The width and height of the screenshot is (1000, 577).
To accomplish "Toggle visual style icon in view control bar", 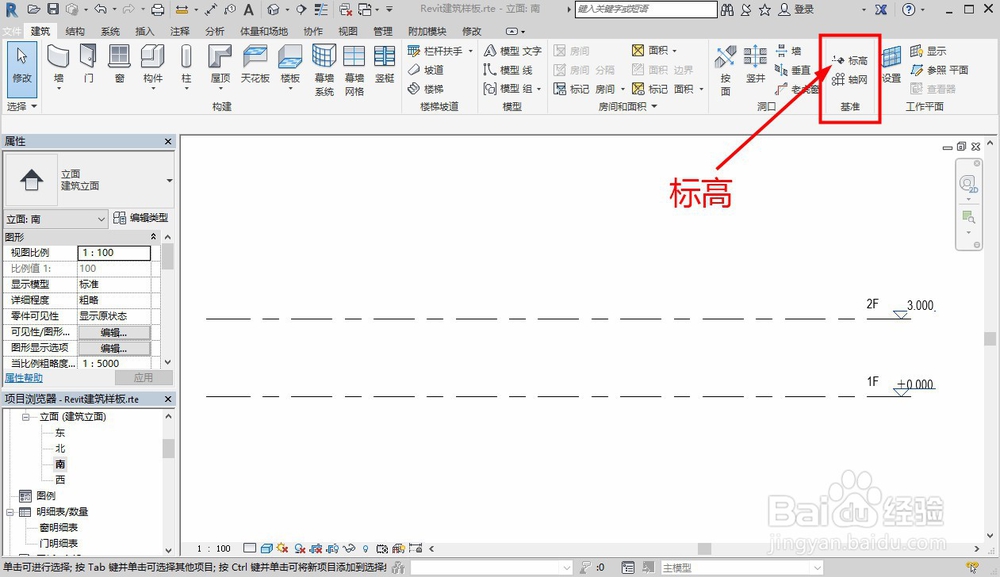I will [267, 548].
